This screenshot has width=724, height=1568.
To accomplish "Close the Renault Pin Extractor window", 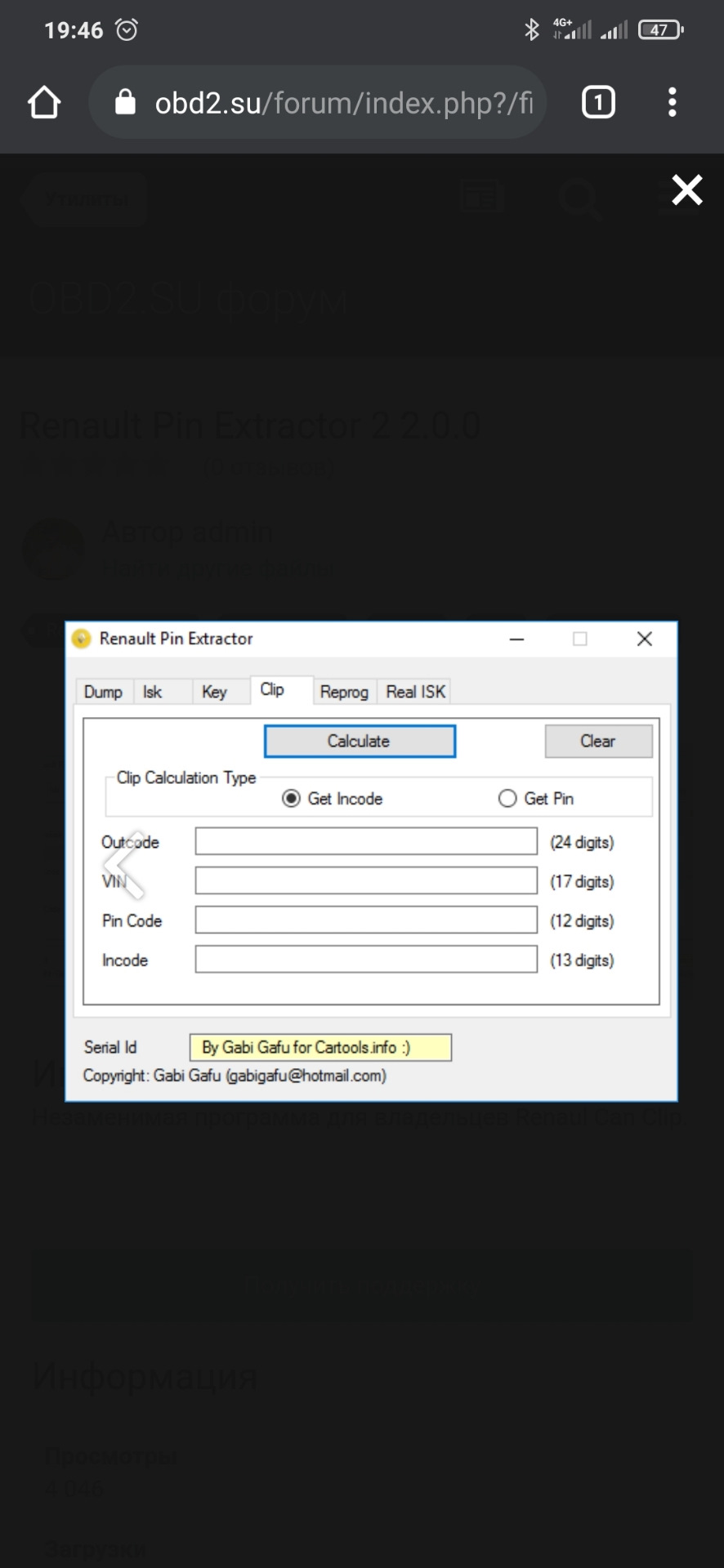I will click(x=645, y=639).
